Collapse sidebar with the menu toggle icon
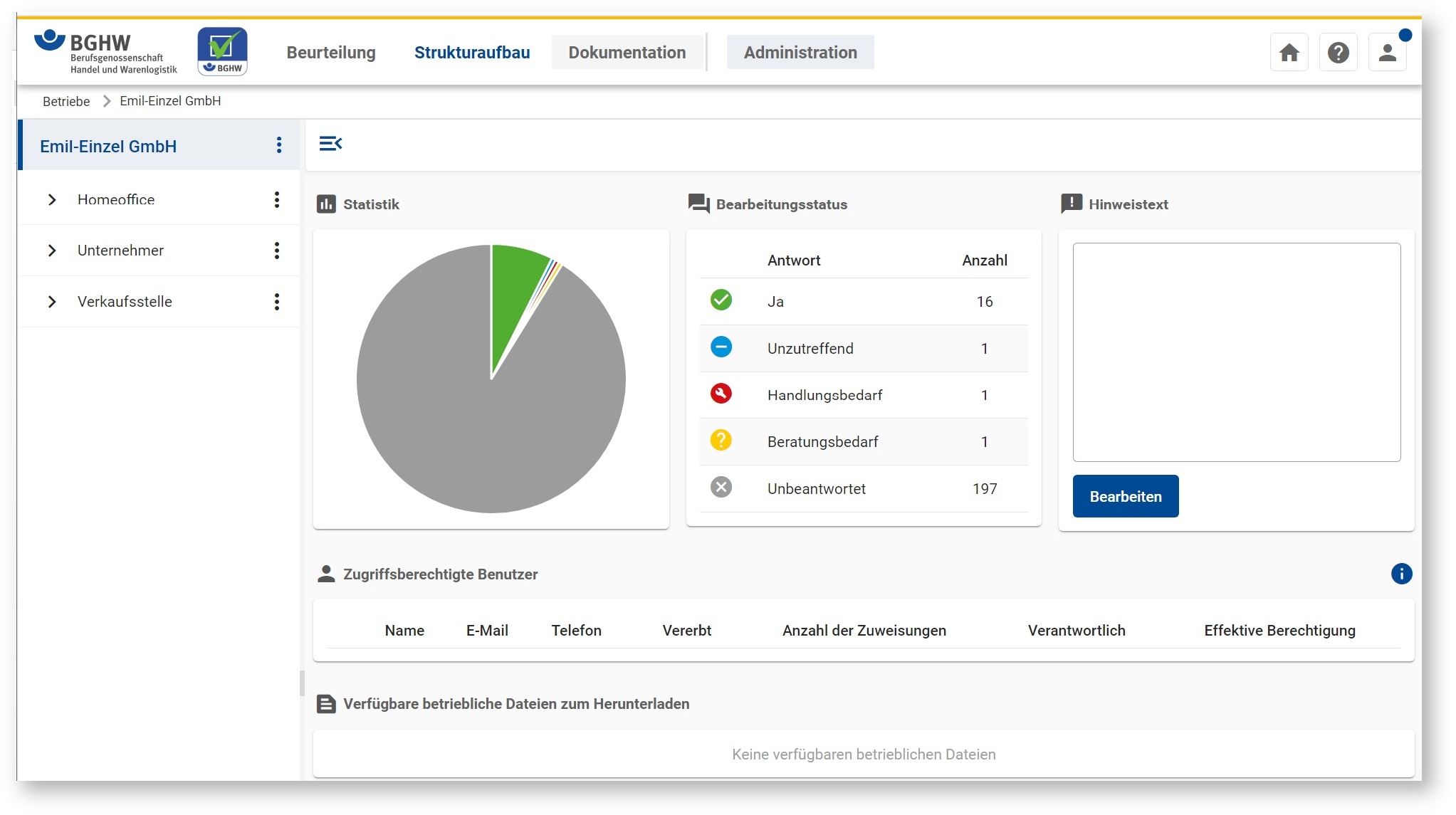Image resolution: width=1456 pixels, height=815 pixels. coord(330,144)
